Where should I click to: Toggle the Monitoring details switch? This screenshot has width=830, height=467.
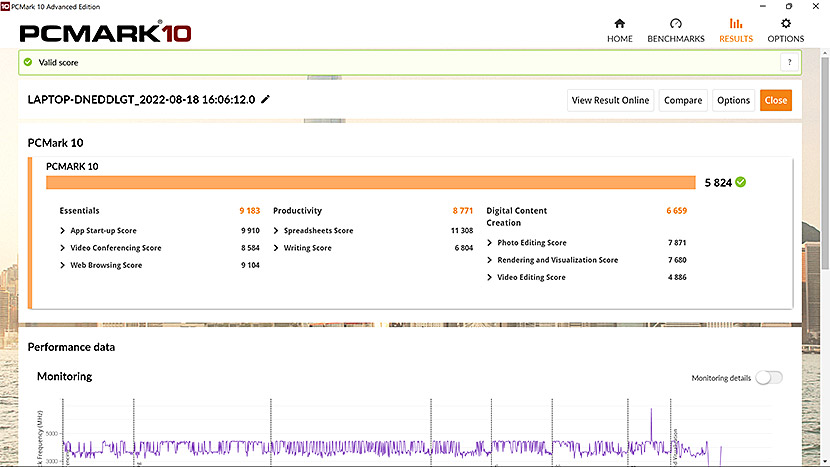pos(769,378)
